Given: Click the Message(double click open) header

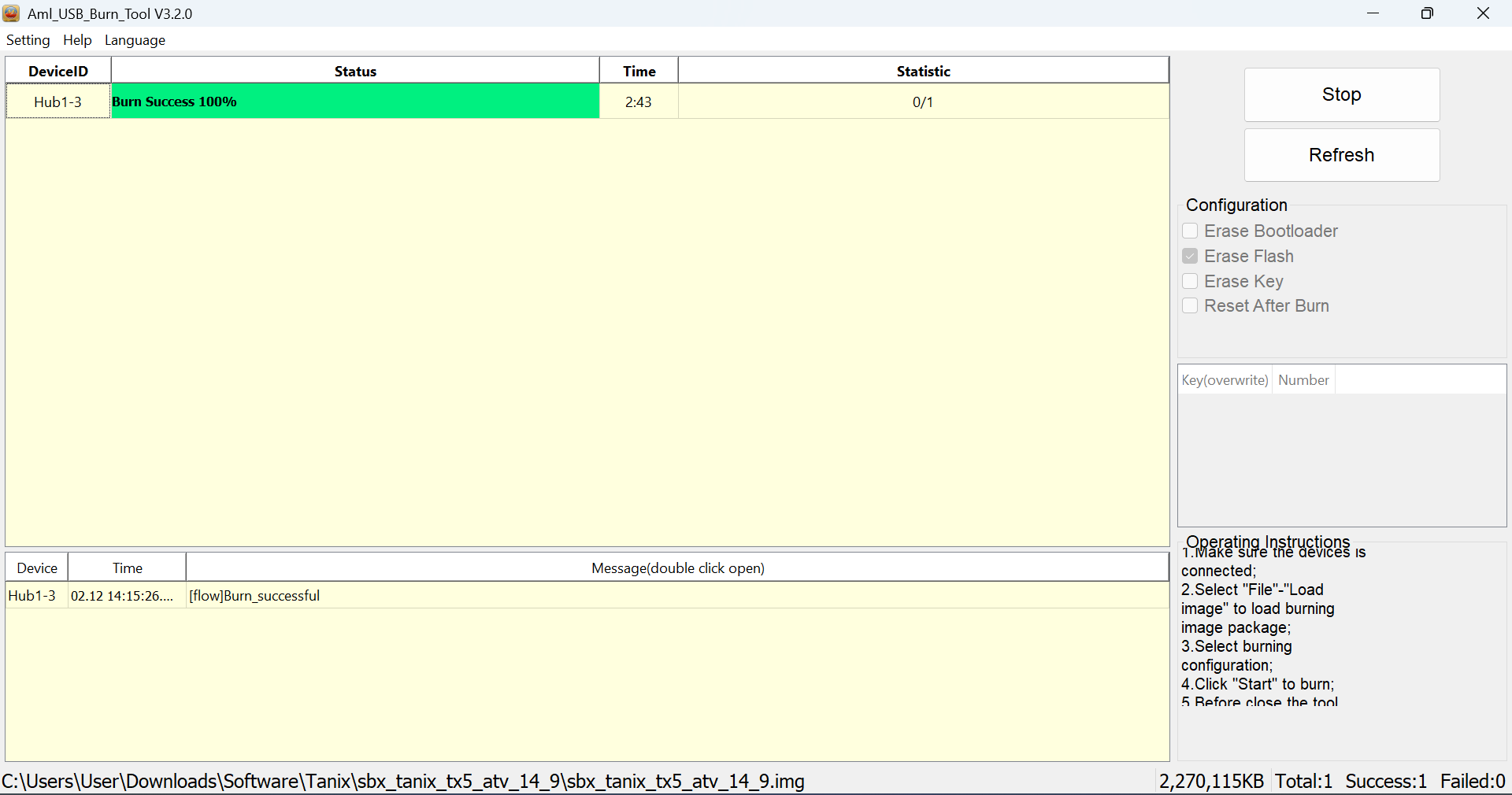Looking at the screenshot, I should pos(677,568).
